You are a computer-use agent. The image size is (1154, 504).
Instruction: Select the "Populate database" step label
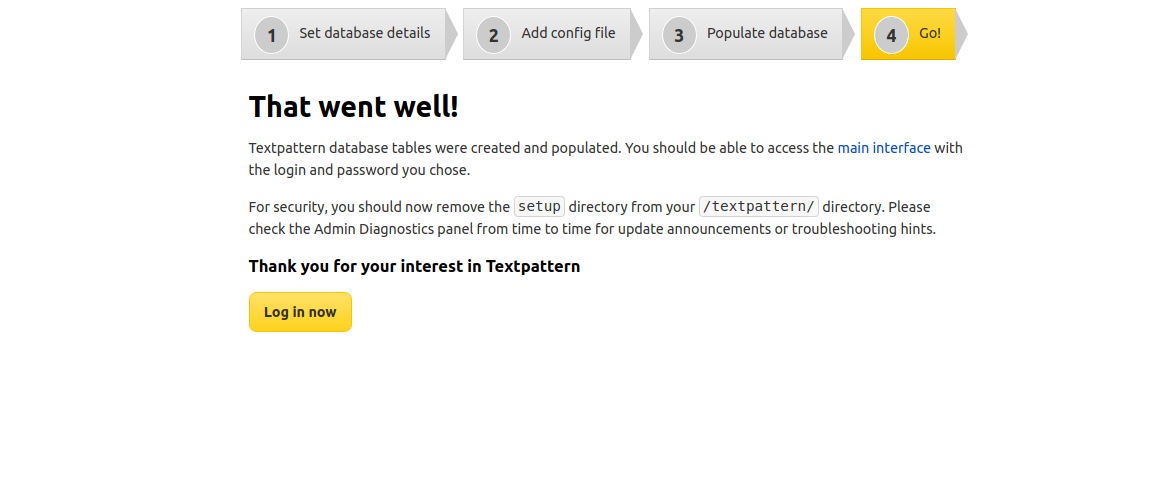pyautogui.click(x=767, y=33)
